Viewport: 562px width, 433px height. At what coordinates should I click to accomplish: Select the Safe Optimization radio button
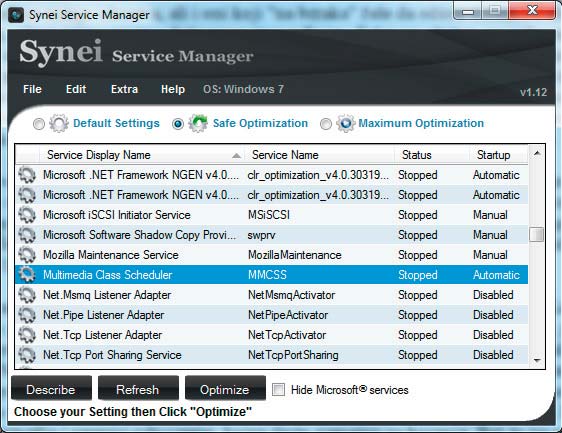[x=178, y=124]
